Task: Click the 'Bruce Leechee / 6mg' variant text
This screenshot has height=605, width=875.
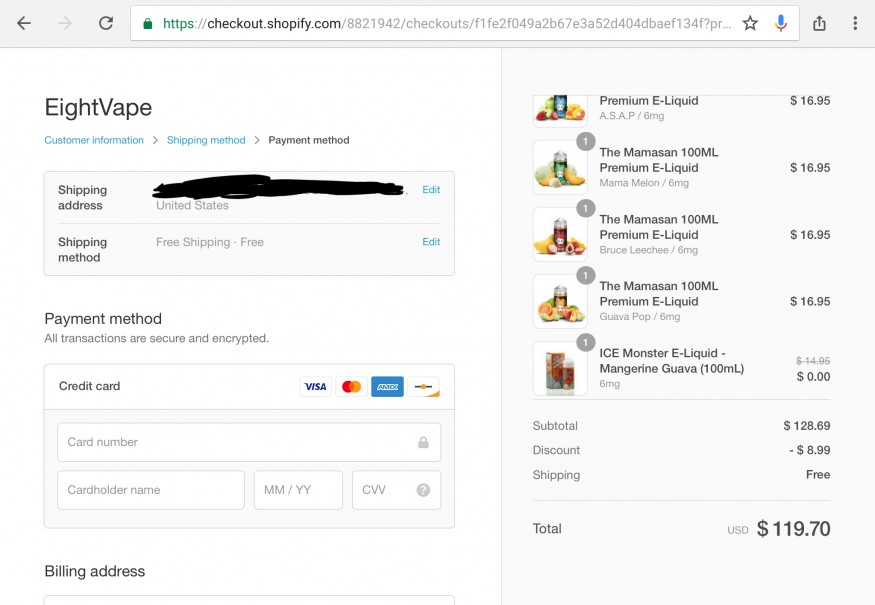Action: [648, 250]
